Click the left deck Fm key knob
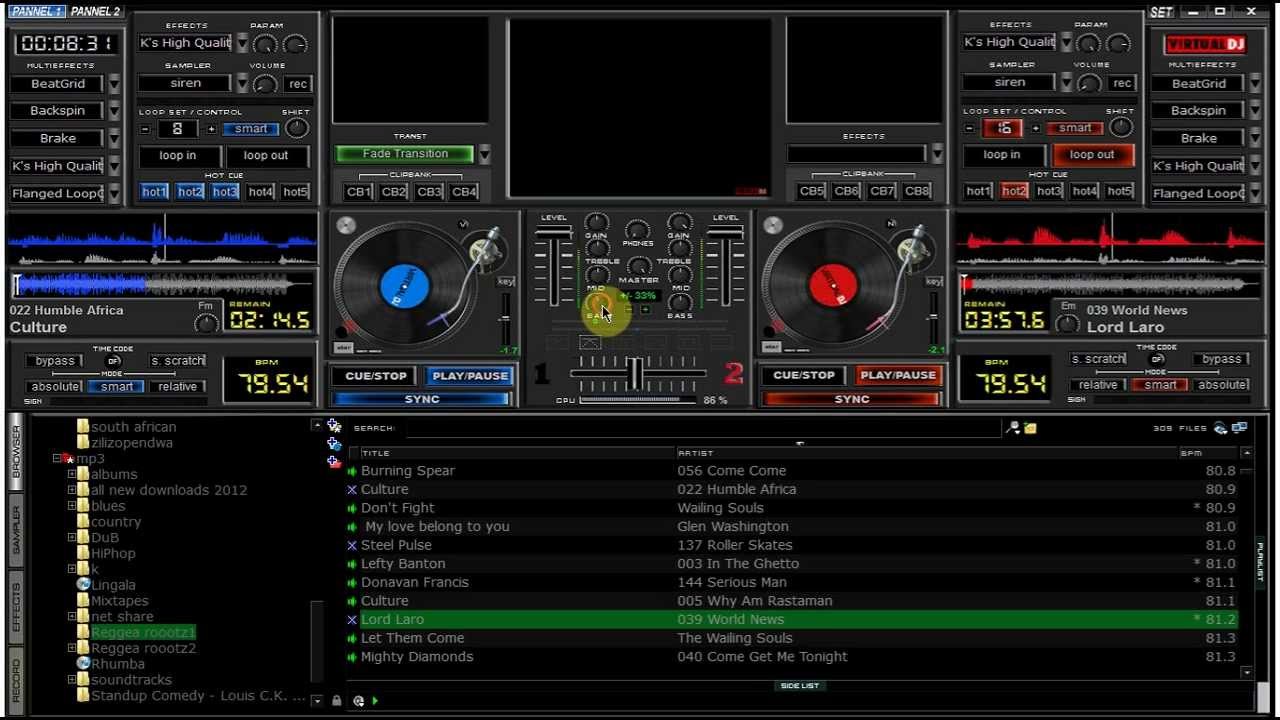The width and height of the screenshot is (1280, 720). (x=206, y=323)
